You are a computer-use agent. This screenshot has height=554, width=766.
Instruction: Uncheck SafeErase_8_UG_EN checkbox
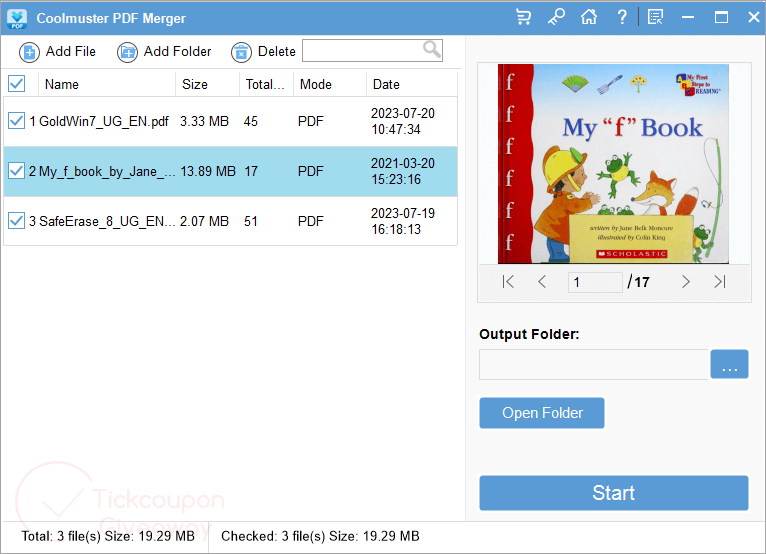point(17,220)
